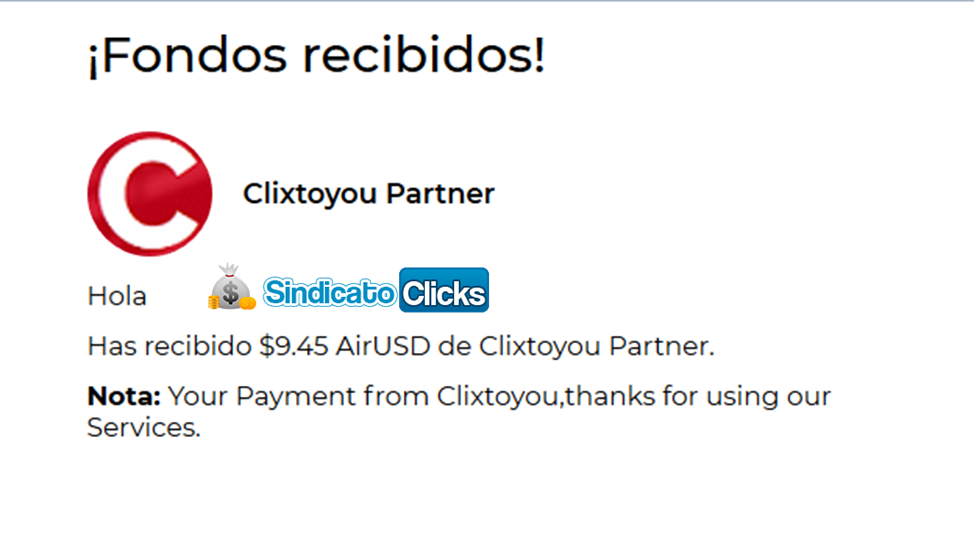The height and width of the screenshot is (535, 974).
Task: Click the words Has recibido
Action: coord(170,345)
